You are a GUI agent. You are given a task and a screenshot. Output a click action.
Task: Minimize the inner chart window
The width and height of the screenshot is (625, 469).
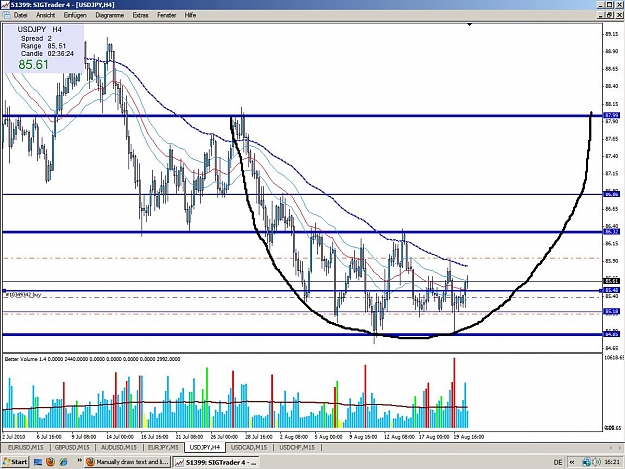(x=601, y=15)
